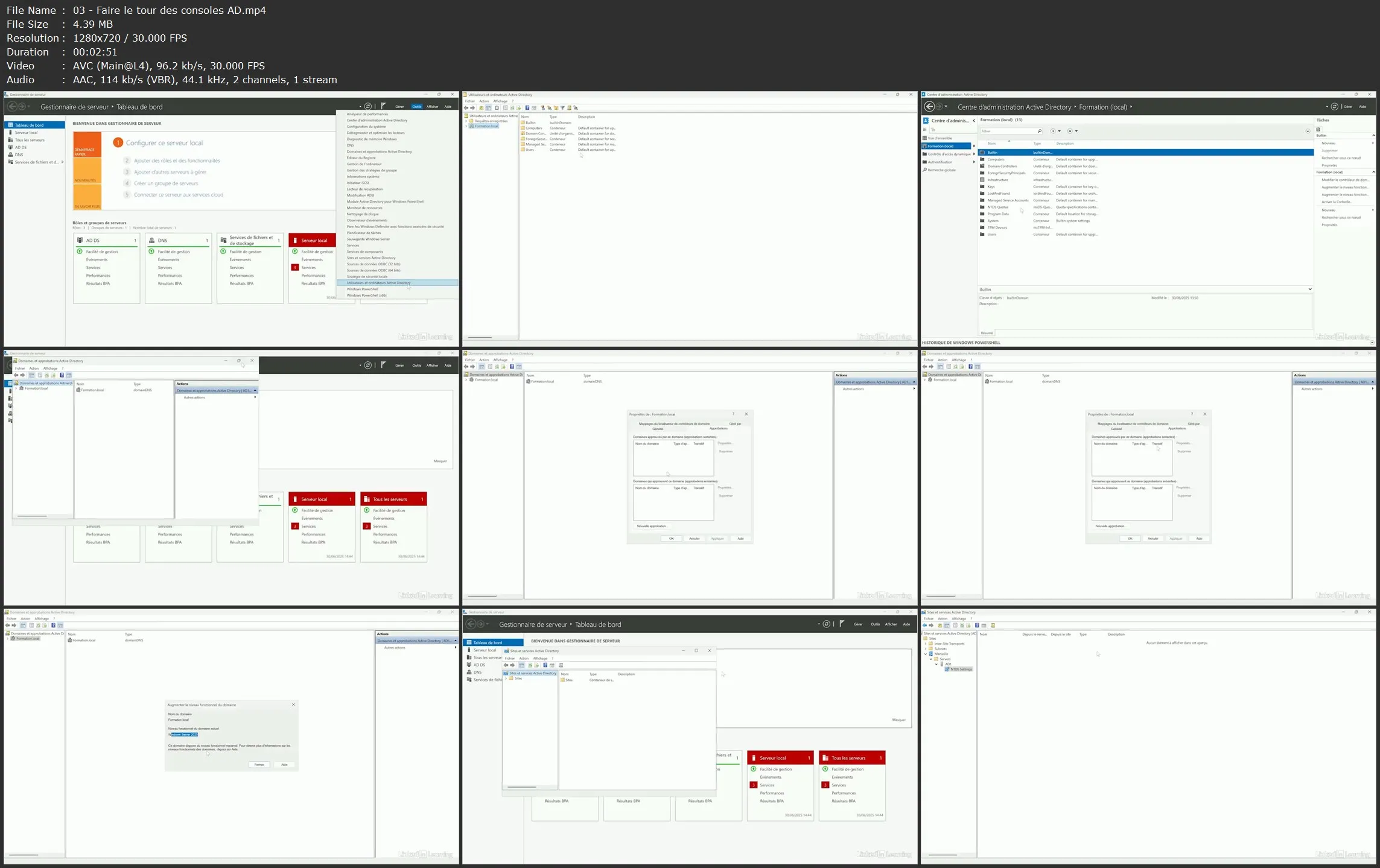This screenshot has height=868, width=1380.
Task: Collapse Builtin section in Tâches pane
Action: 1373,136
